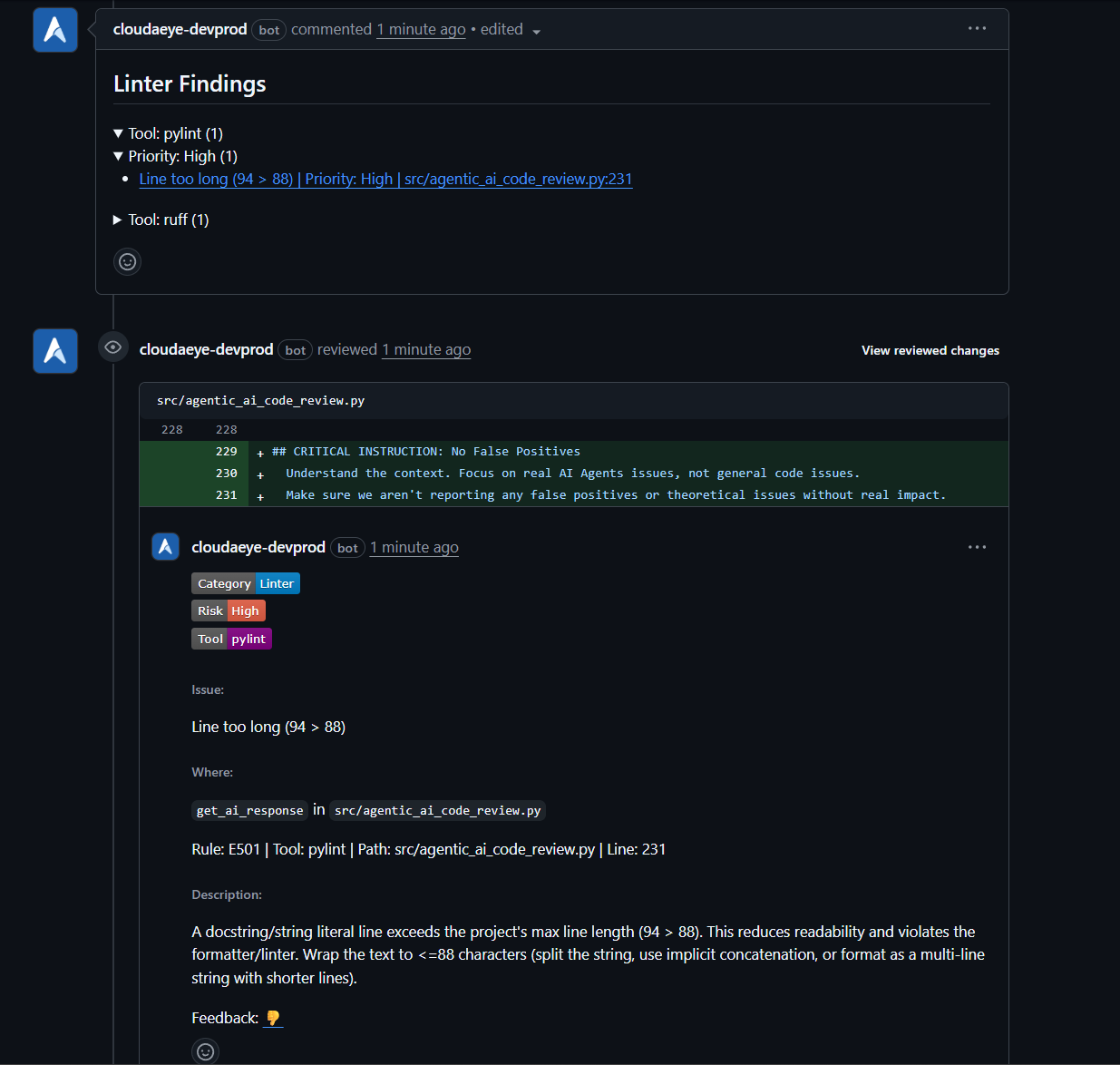Click the Risk High badge
The height and width of the screenshot is (1065, 1120).
coord(229,611)
